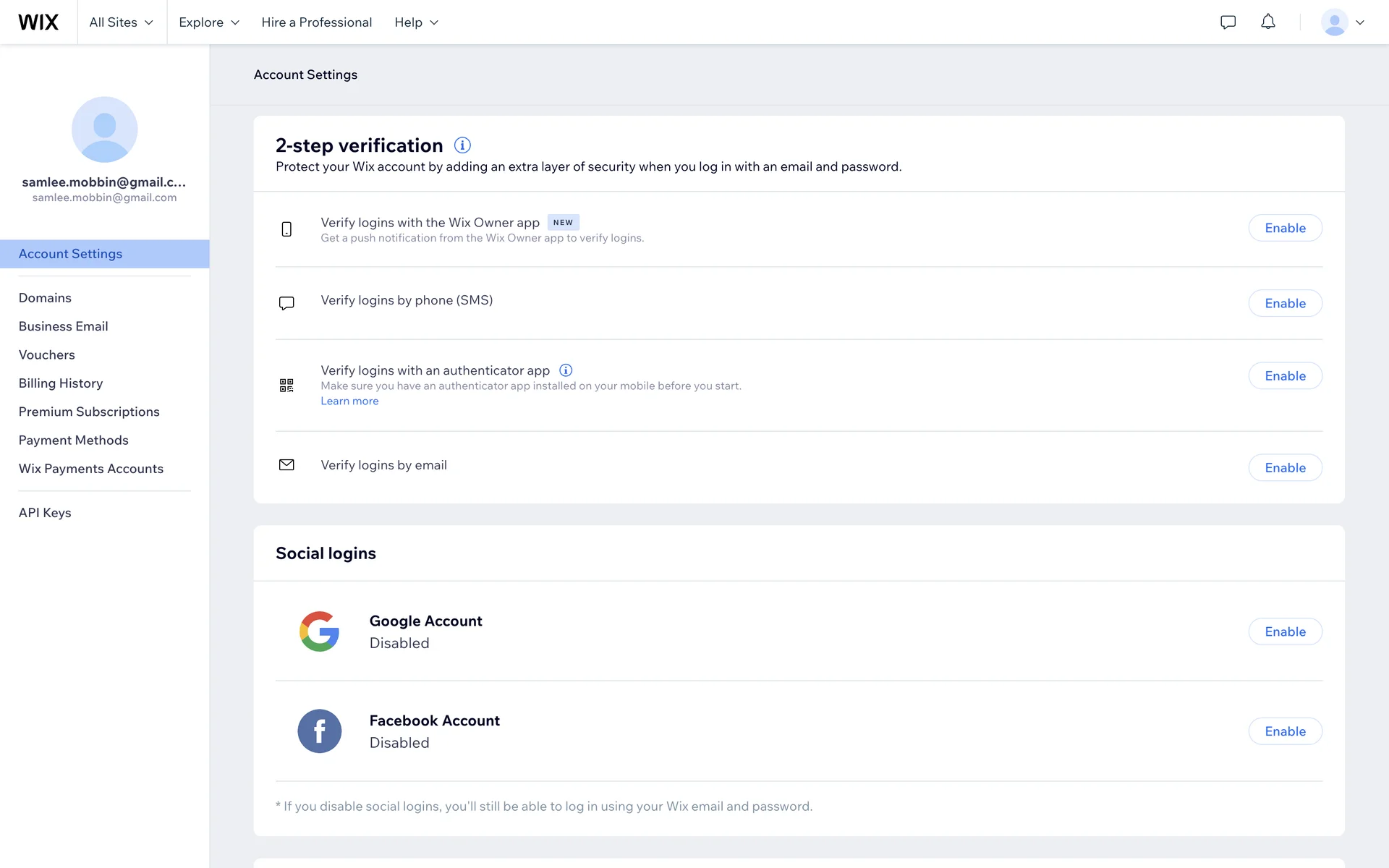Enable Wix Owner app login verification
The height and width of the screenshot is (868, 1389).
[x=1285, y=228]
